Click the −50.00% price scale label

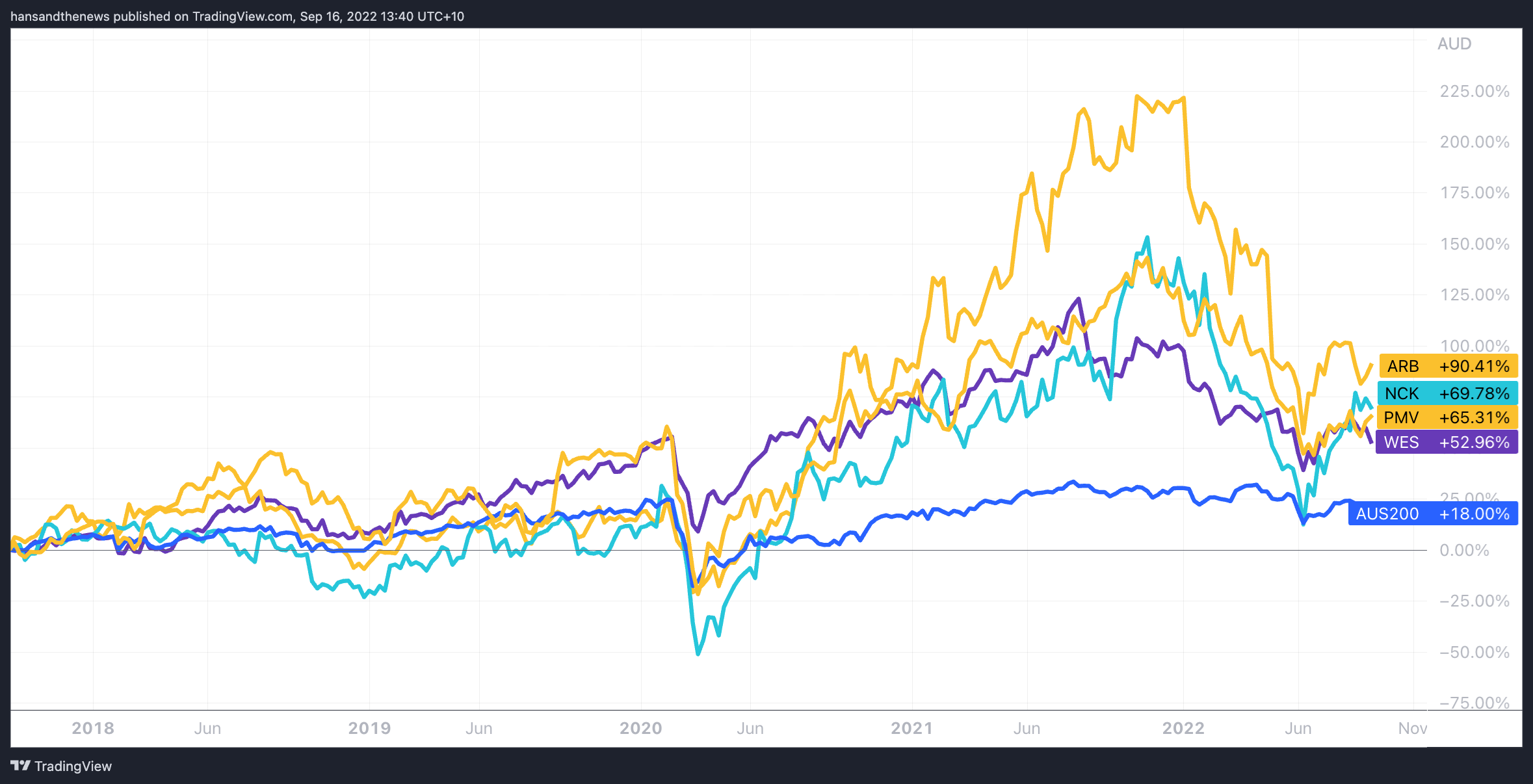[1474, 652]
